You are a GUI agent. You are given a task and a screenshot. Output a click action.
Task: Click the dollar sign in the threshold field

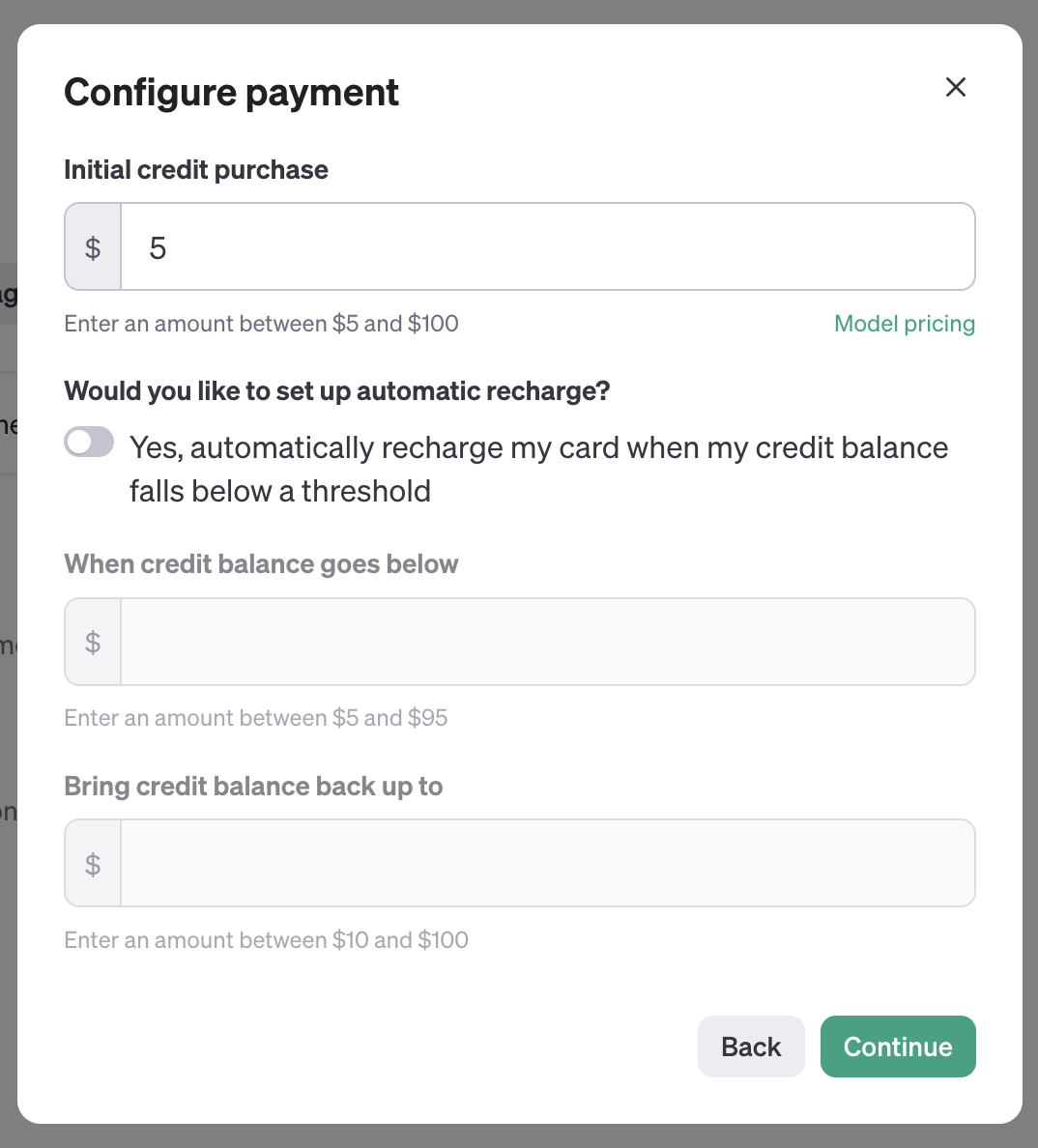coord(93,642)
